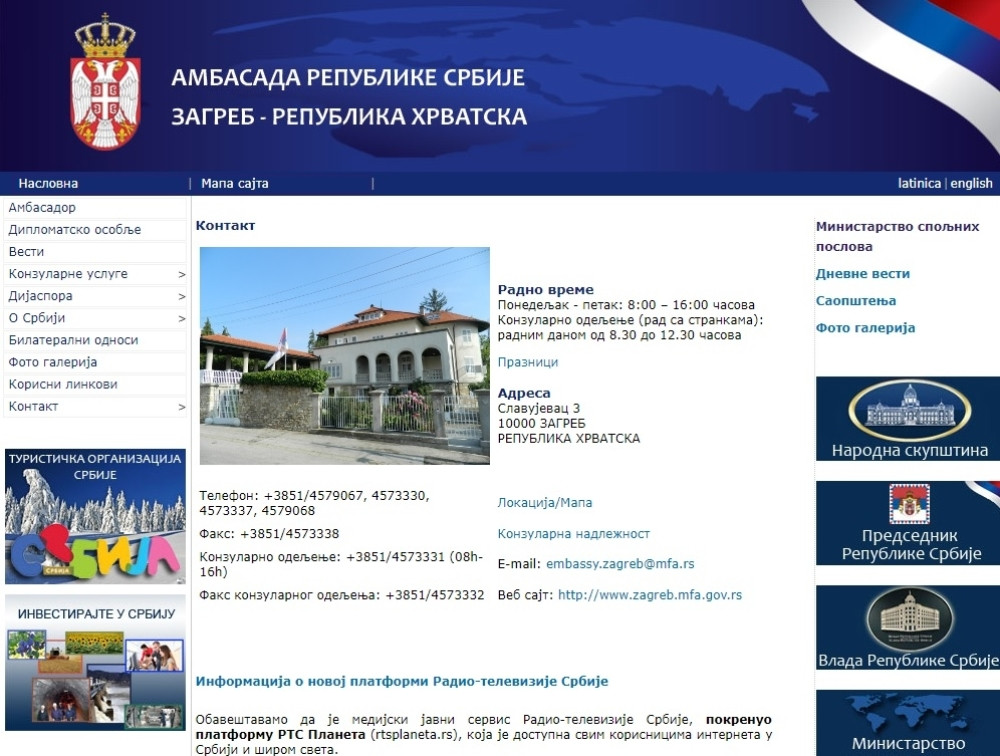Switch the site to latinica script
This screenshot has height=756, width=1000.
click(x=918, y=184)
